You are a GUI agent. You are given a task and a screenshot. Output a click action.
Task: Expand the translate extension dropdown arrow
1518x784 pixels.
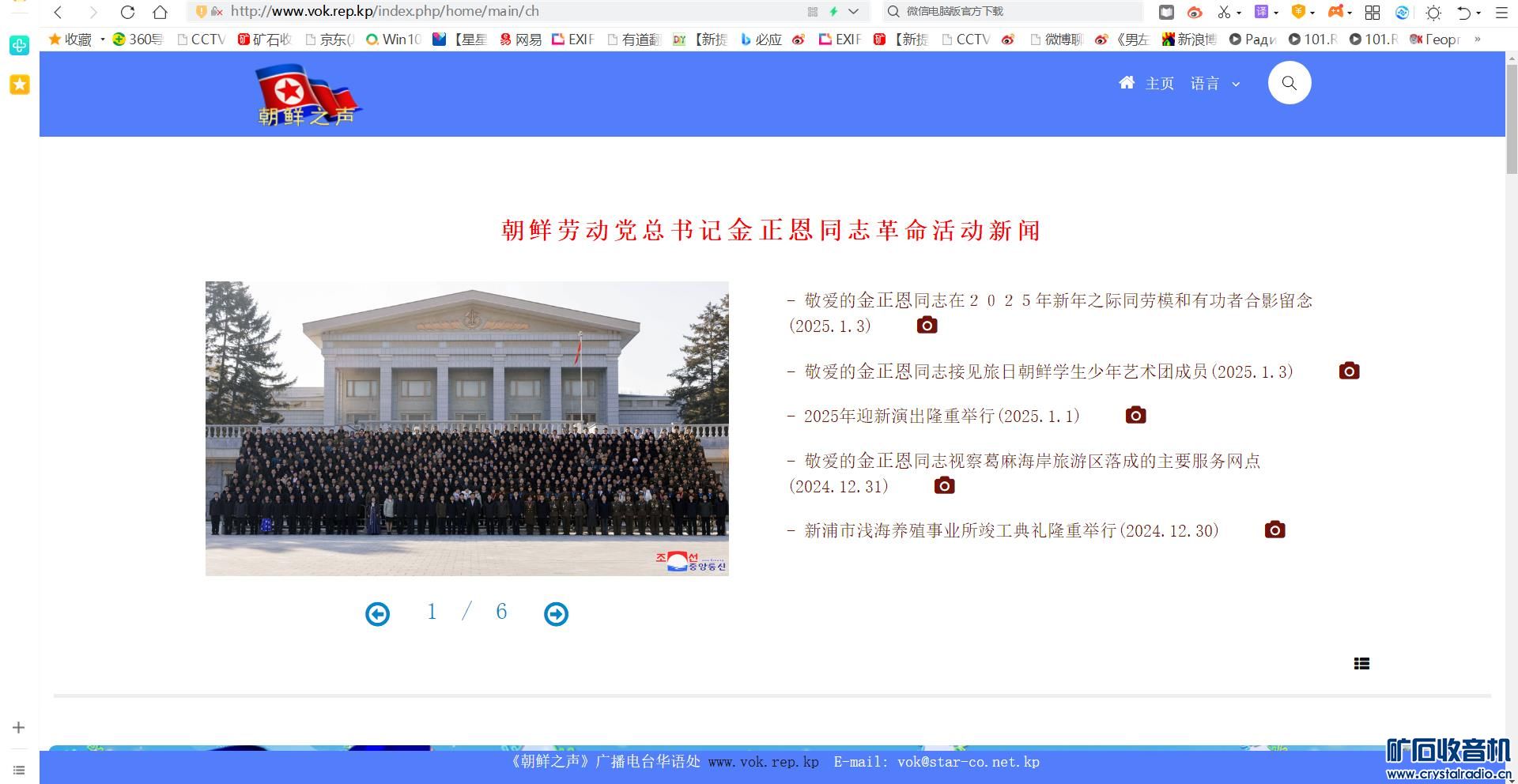coord(1276,13)
